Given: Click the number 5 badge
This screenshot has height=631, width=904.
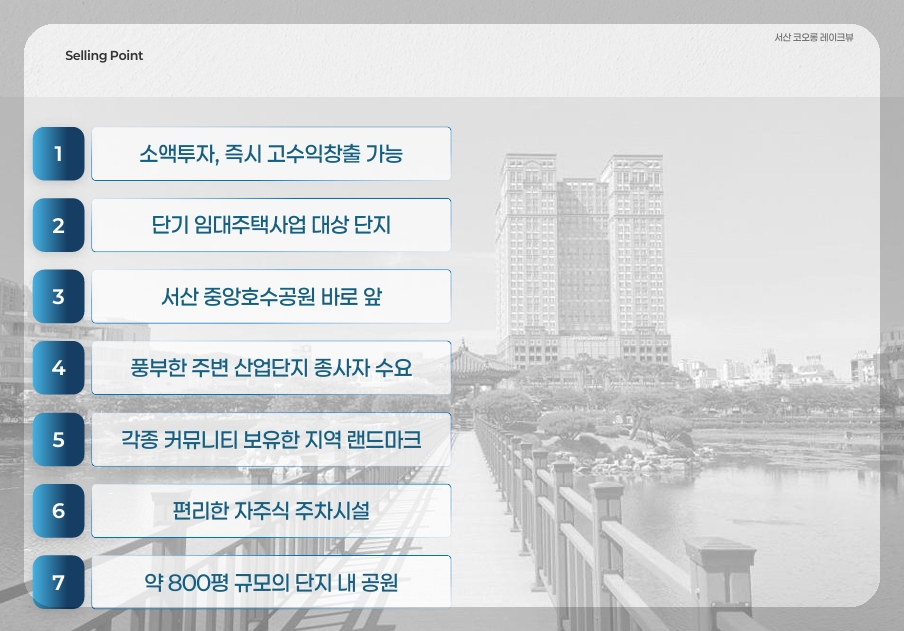Looking at the screenshot, I should click(x=58, y=439).
